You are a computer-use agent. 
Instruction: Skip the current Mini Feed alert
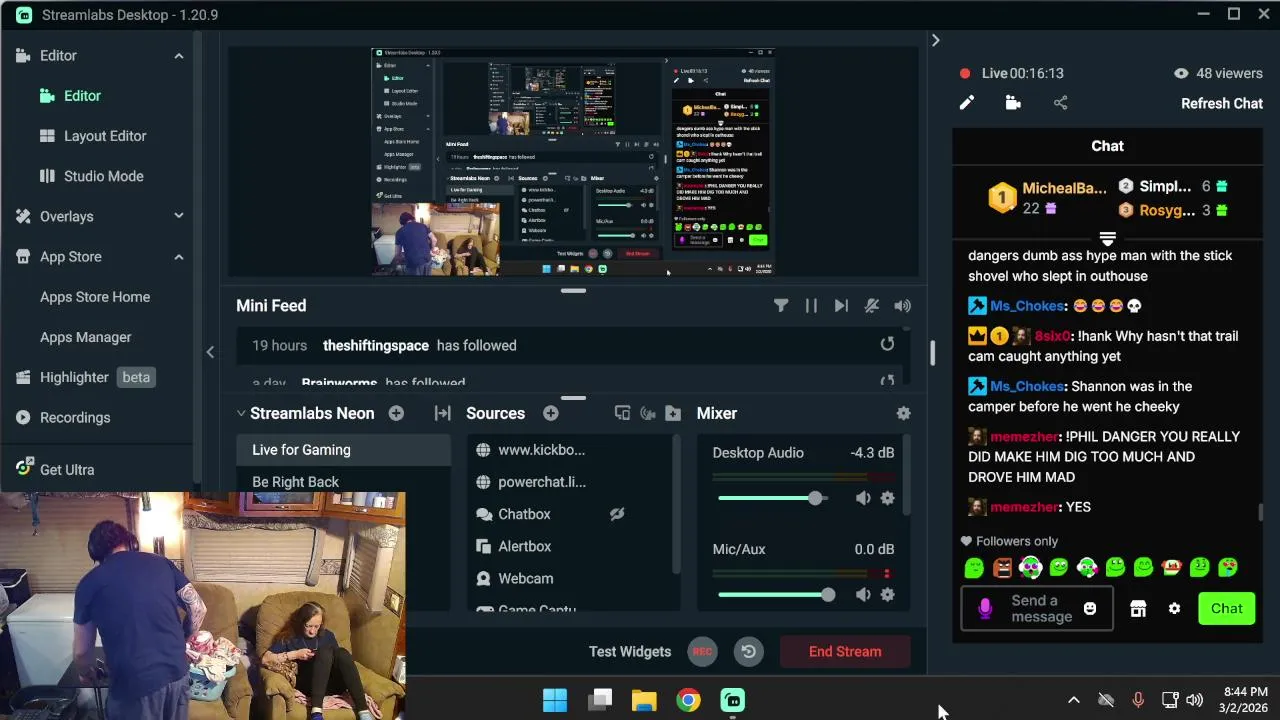click(841, 306)
